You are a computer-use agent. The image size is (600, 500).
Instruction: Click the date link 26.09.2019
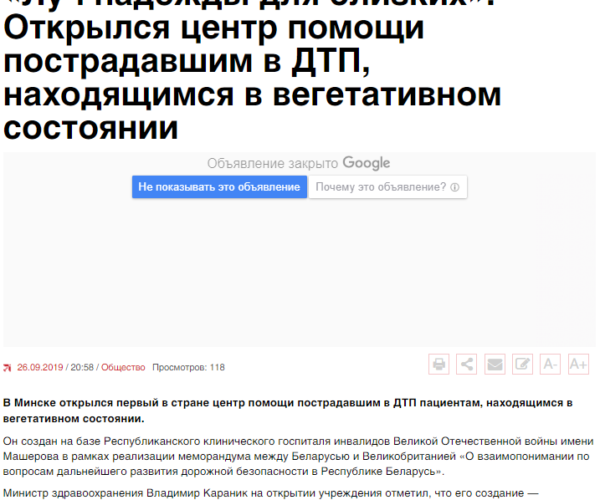pyautogui.click(x=40, y=367)
